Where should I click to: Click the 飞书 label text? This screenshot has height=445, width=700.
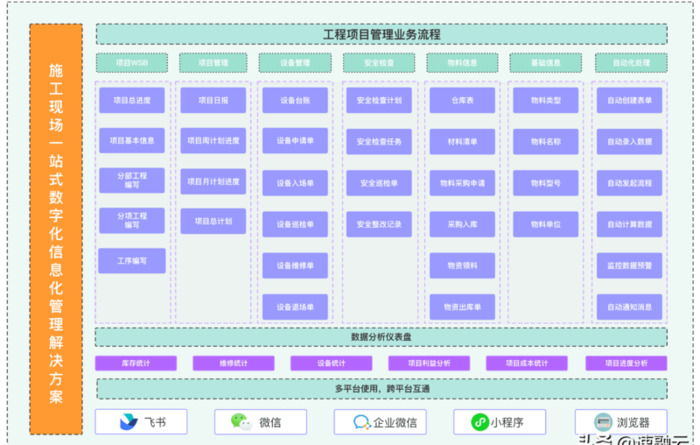click(x=155, y=422)
